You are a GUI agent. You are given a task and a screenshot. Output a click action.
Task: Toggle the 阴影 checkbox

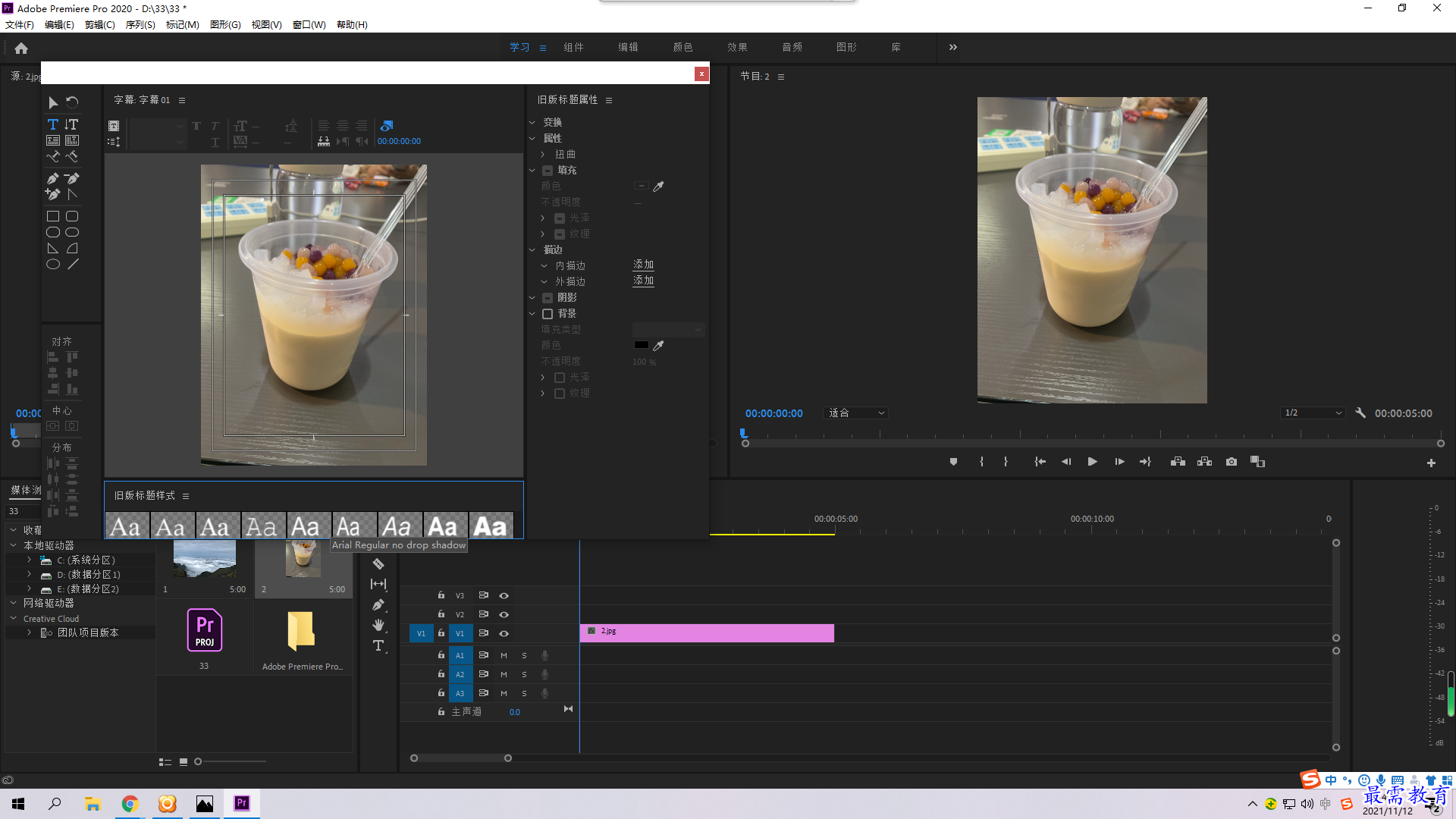point(548,297)
